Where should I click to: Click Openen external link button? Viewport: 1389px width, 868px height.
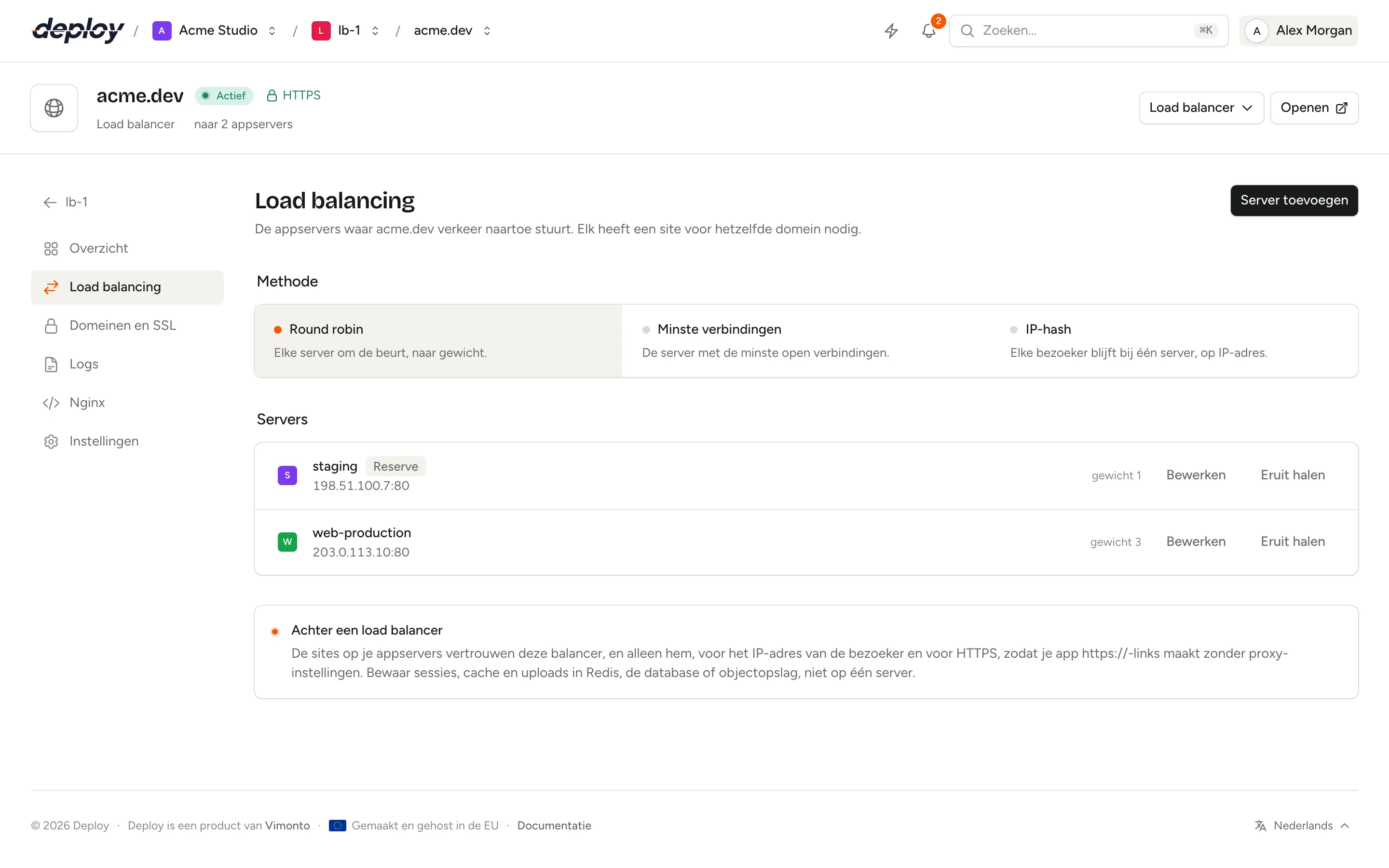point(1314,108)
